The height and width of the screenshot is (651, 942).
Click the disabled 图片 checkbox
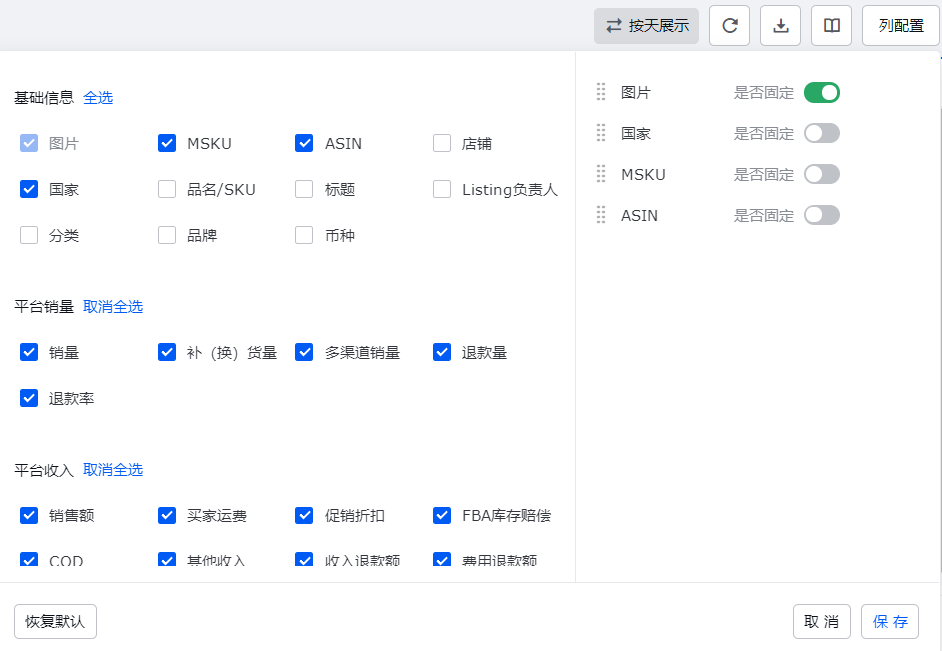pos(29,143)
